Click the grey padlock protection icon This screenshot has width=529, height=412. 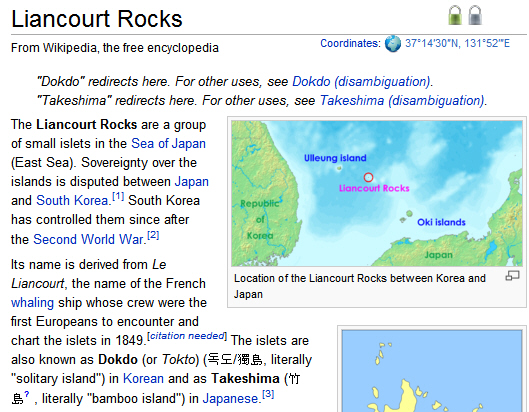point(475,15)
